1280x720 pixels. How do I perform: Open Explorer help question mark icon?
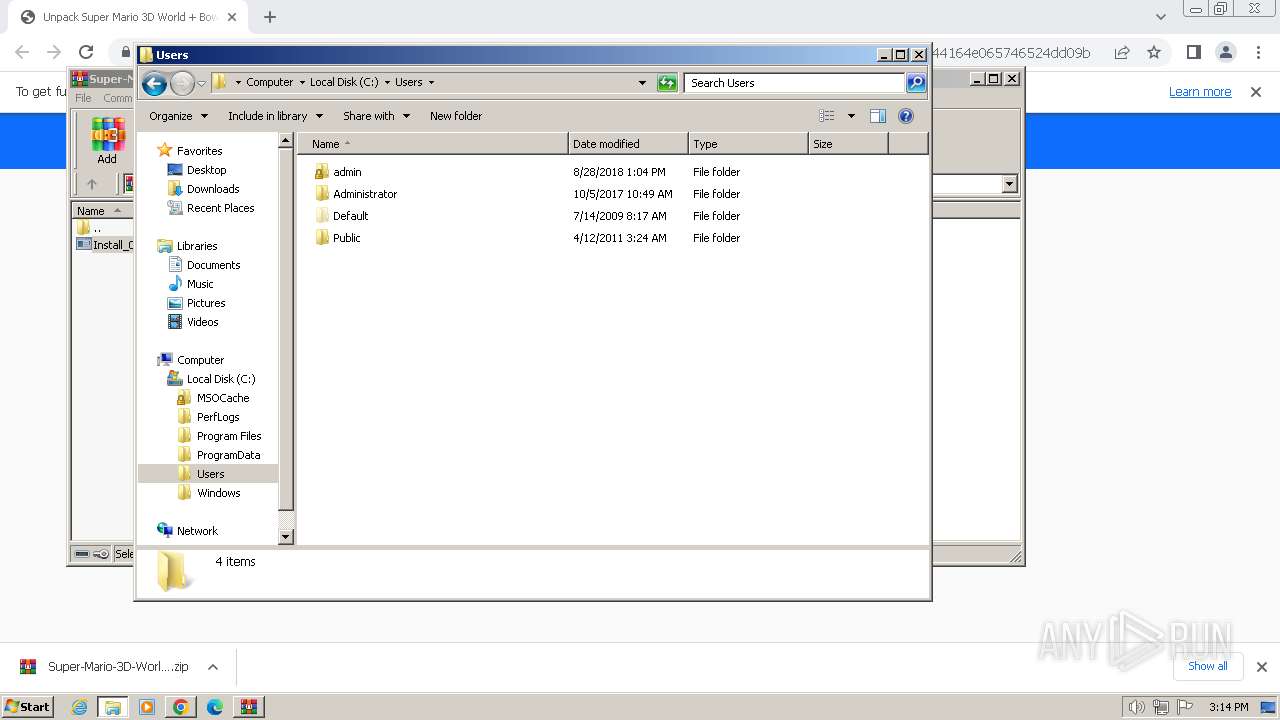(906, 116)
